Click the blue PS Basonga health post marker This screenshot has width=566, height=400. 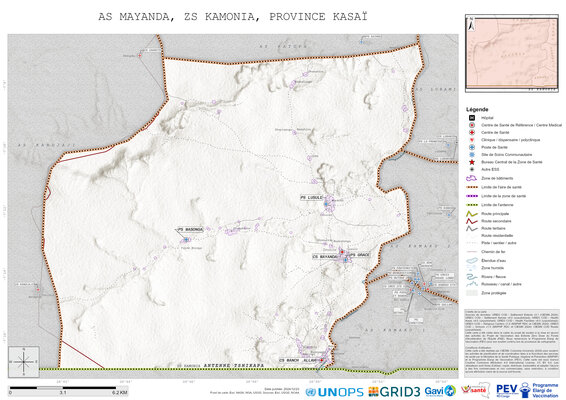pyautogui.click(x=186, y=239)
